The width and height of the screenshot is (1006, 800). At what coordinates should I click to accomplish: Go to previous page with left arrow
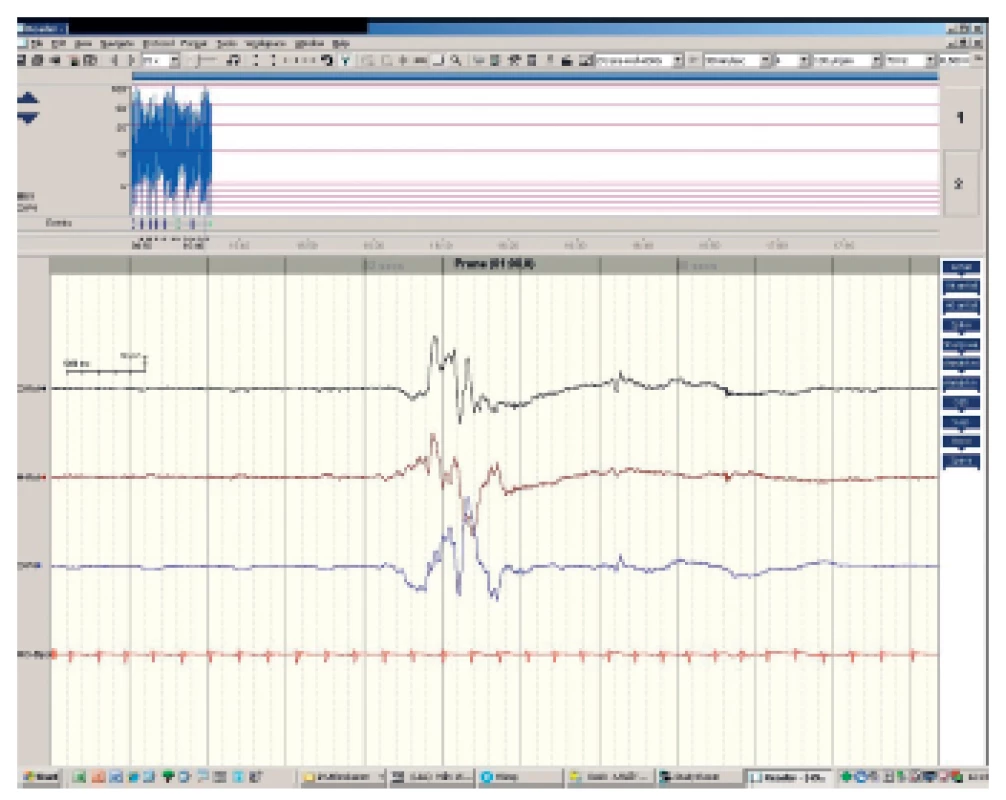(115, 60)
